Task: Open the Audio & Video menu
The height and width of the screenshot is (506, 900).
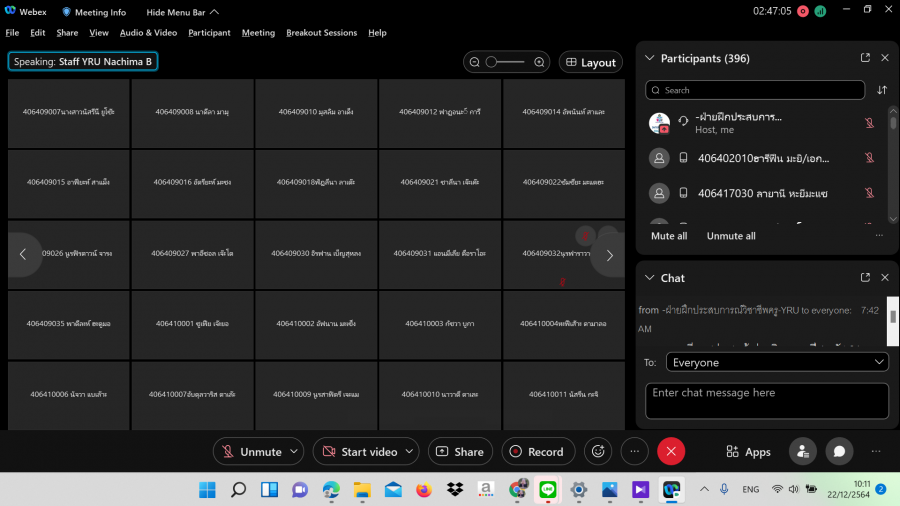Action: (148, 32)
